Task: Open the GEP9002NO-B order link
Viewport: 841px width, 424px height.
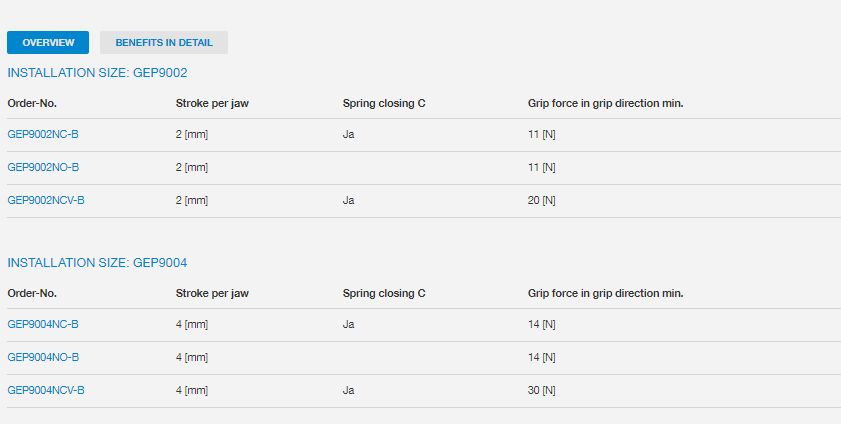Action: click(43, 167)
